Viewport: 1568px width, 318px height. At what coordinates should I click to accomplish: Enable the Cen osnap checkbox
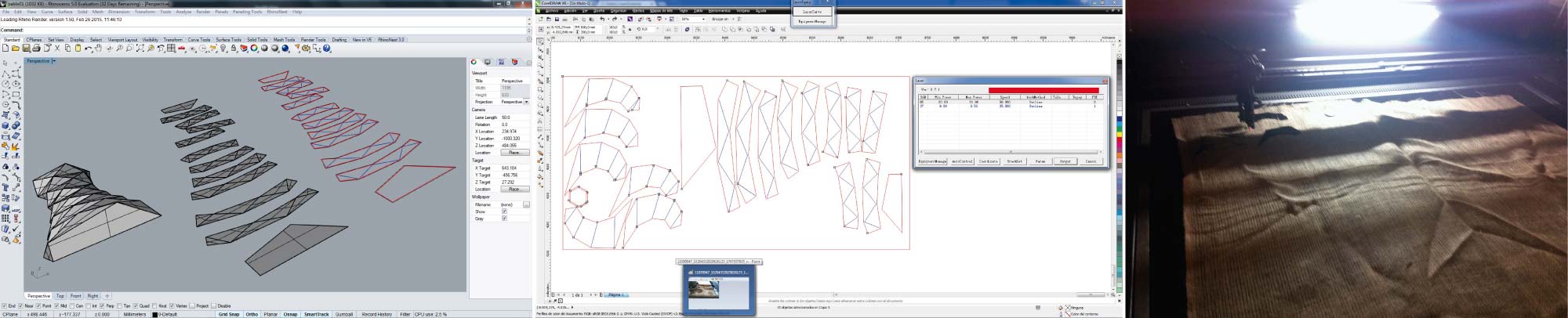coord(72,305)
